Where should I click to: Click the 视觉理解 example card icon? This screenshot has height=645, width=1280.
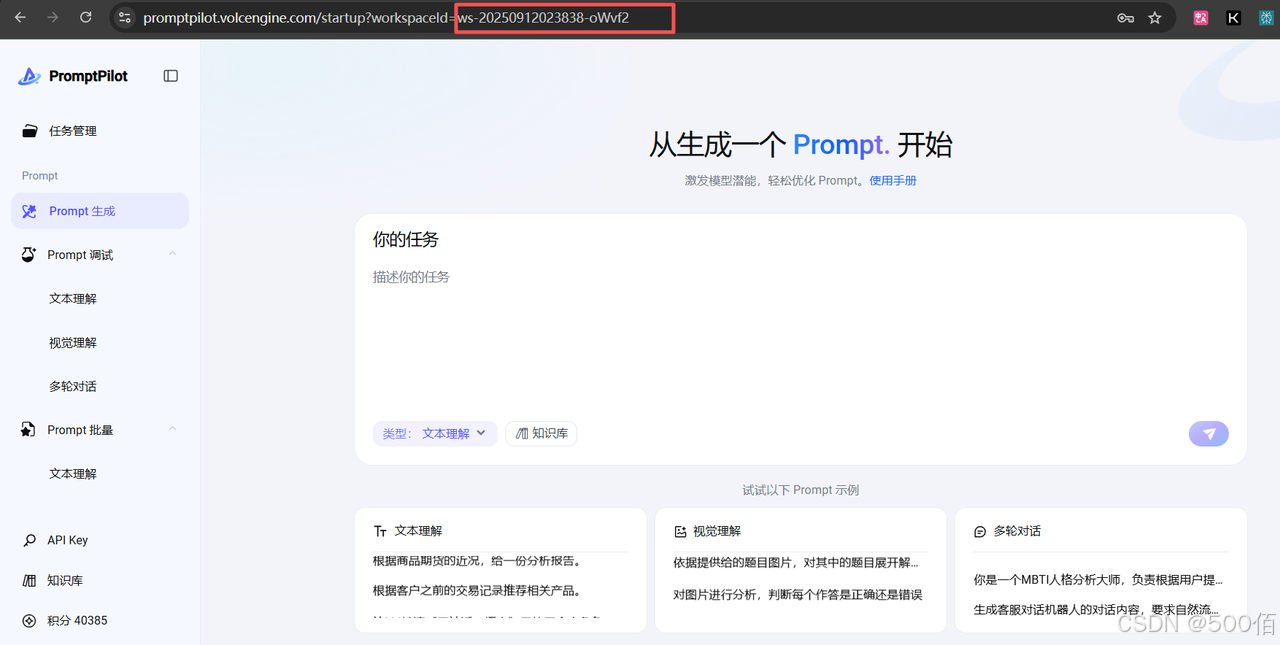point(680,531)
